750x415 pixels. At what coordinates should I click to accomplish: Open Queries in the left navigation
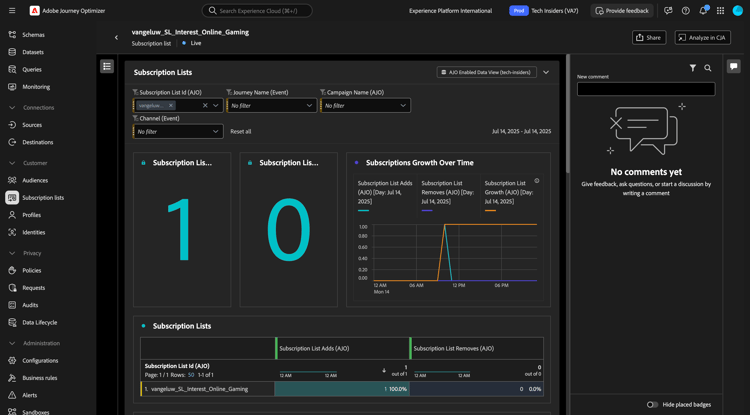[32, 69]
